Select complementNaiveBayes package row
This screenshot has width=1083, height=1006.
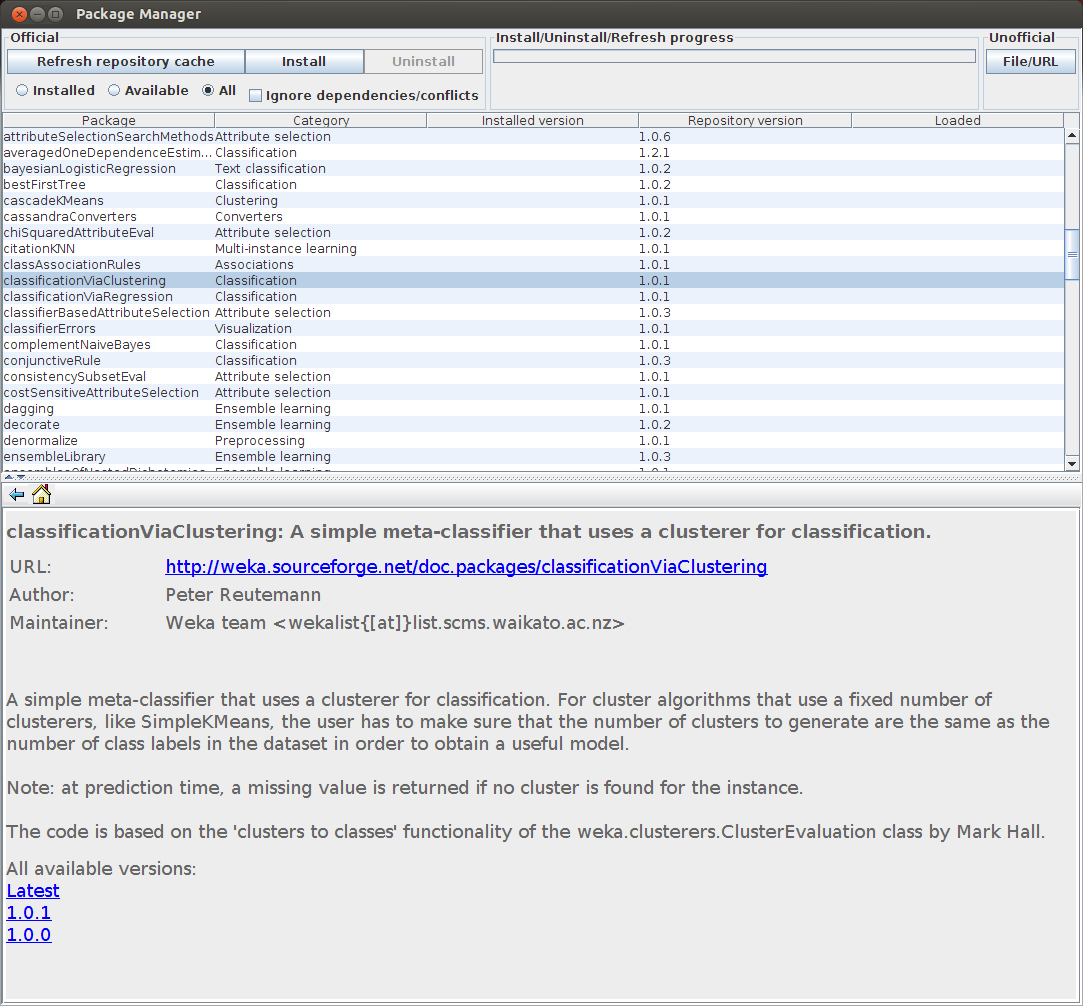click(x=533, y=345)
